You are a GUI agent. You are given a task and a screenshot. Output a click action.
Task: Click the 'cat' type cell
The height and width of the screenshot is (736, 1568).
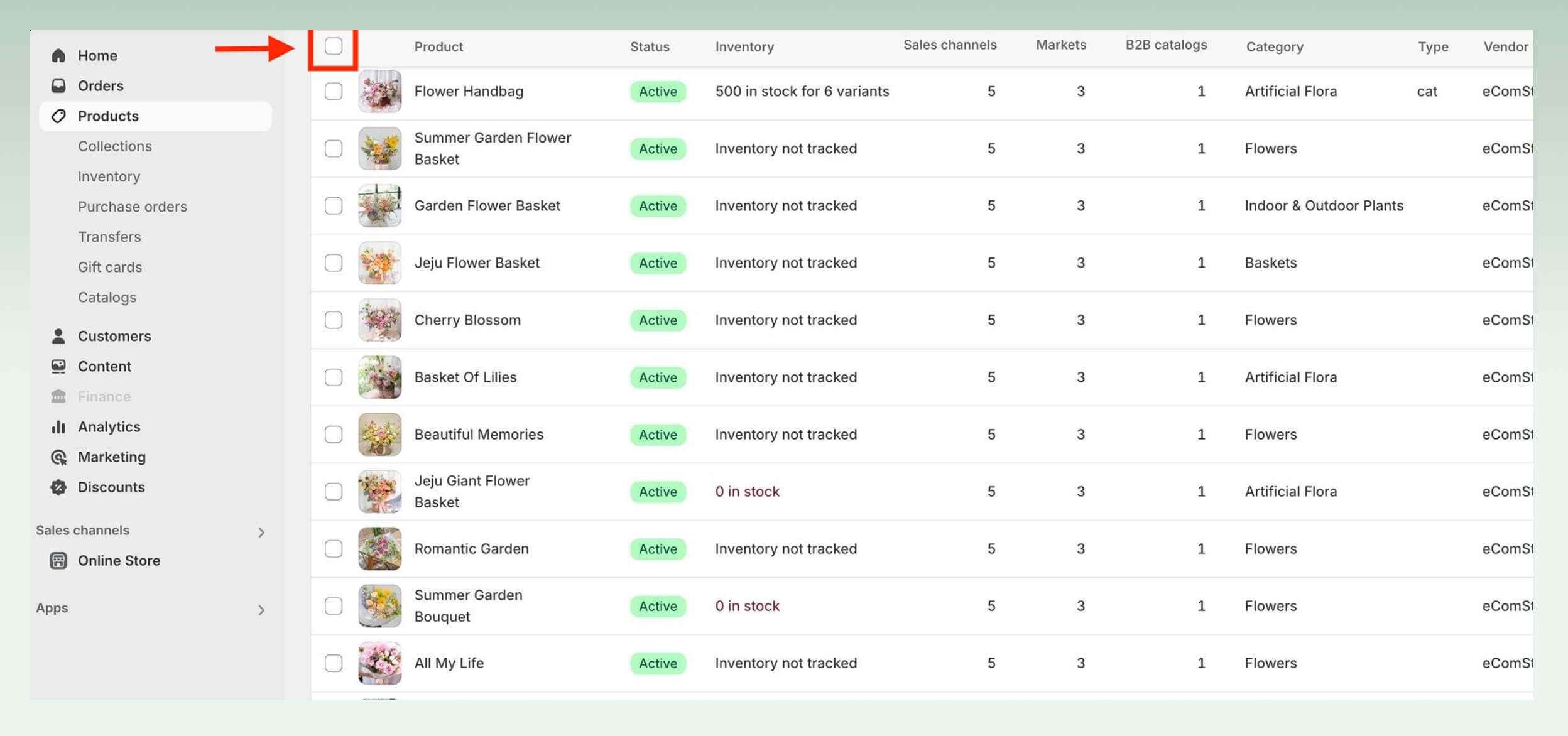(x=1427, y=91)
